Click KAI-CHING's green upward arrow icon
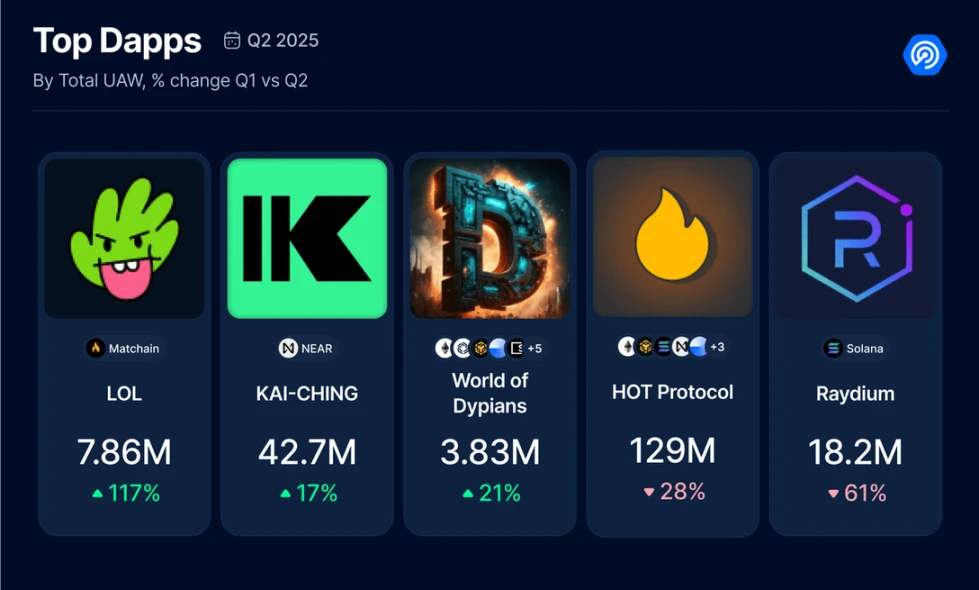 pyautogui.click(x=286, y=493)
